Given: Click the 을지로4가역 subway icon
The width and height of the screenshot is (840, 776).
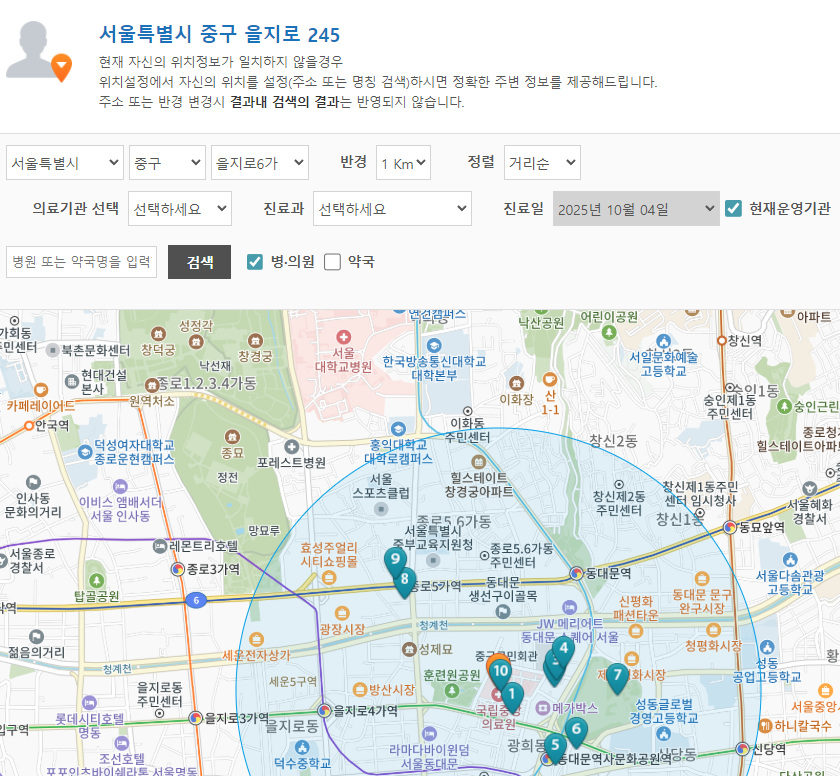Looking at the screenshot, I should [324, 711].
